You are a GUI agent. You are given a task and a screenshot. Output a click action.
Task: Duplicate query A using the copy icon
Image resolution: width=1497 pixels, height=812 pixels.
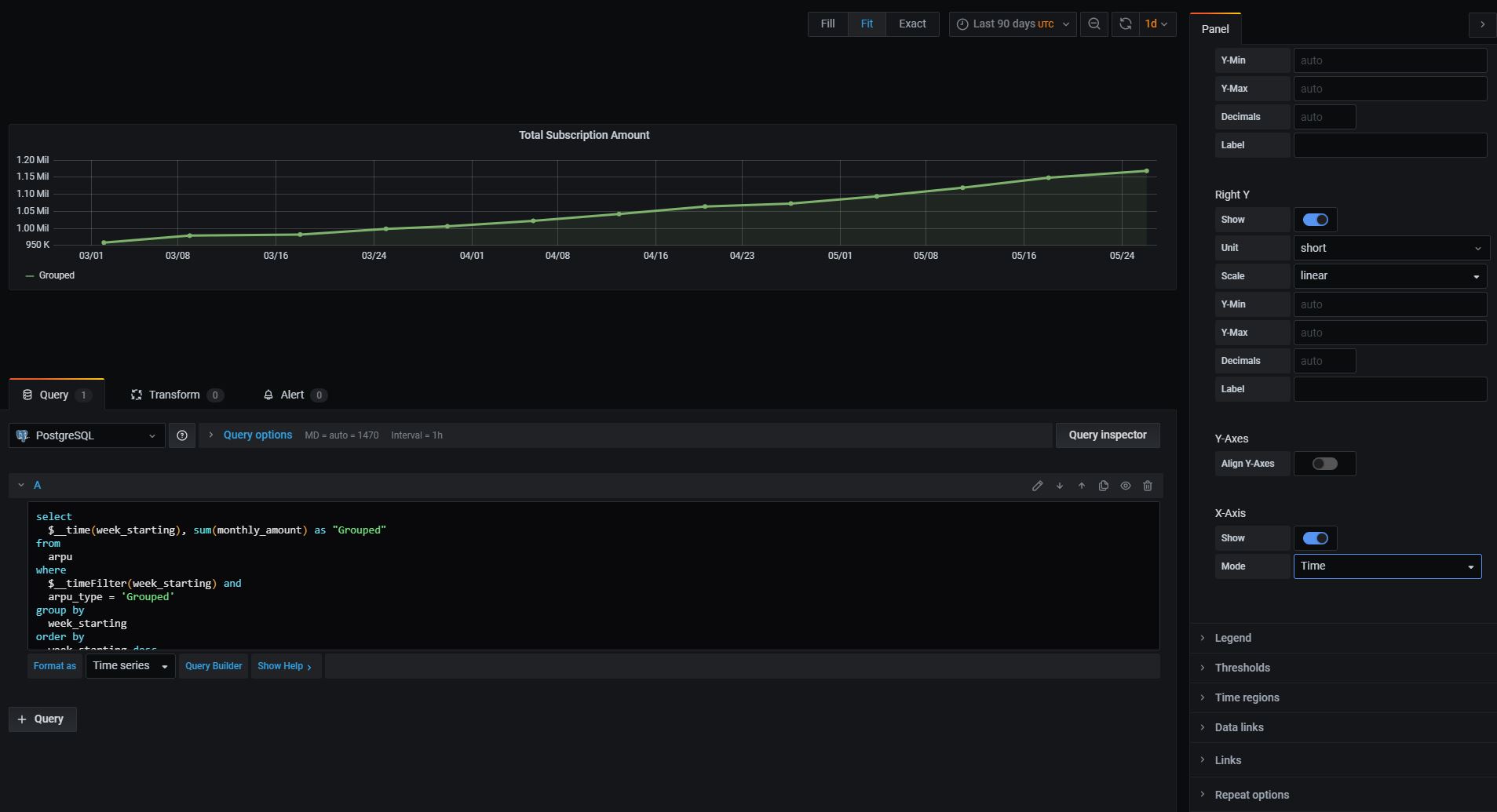pos(1102,485)
